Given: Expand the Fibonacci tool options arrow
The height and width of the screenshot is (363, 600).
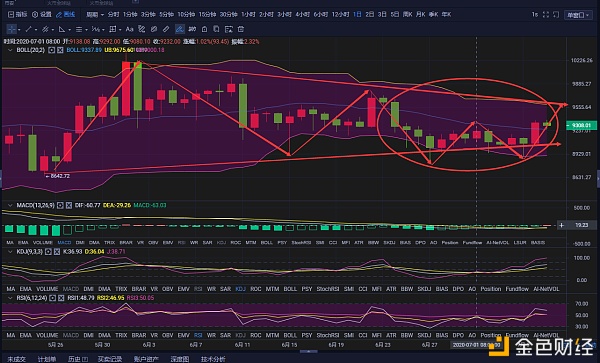Looking at the screenshot, I should coord(103,29).
